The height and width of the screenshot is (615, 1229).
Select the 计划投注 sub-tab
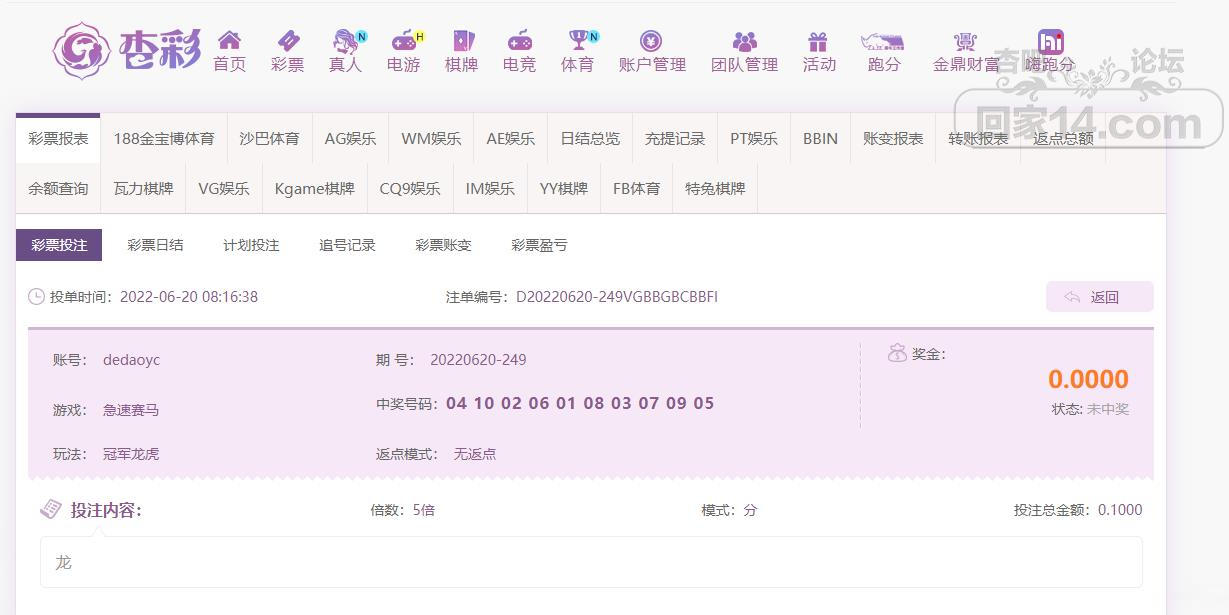[x=251, y=245]
